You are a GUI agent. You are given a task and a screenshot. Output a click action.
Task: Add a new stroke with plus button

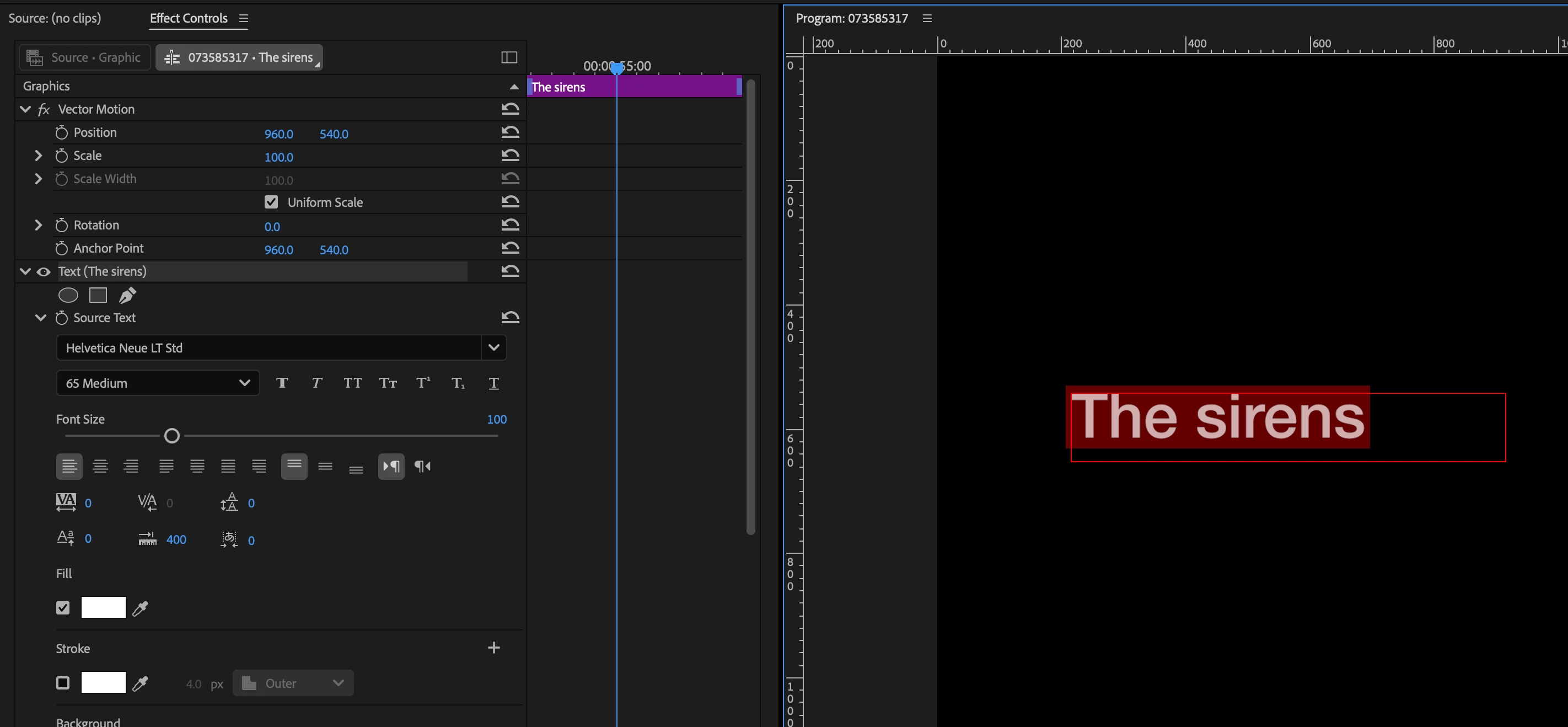493,647
